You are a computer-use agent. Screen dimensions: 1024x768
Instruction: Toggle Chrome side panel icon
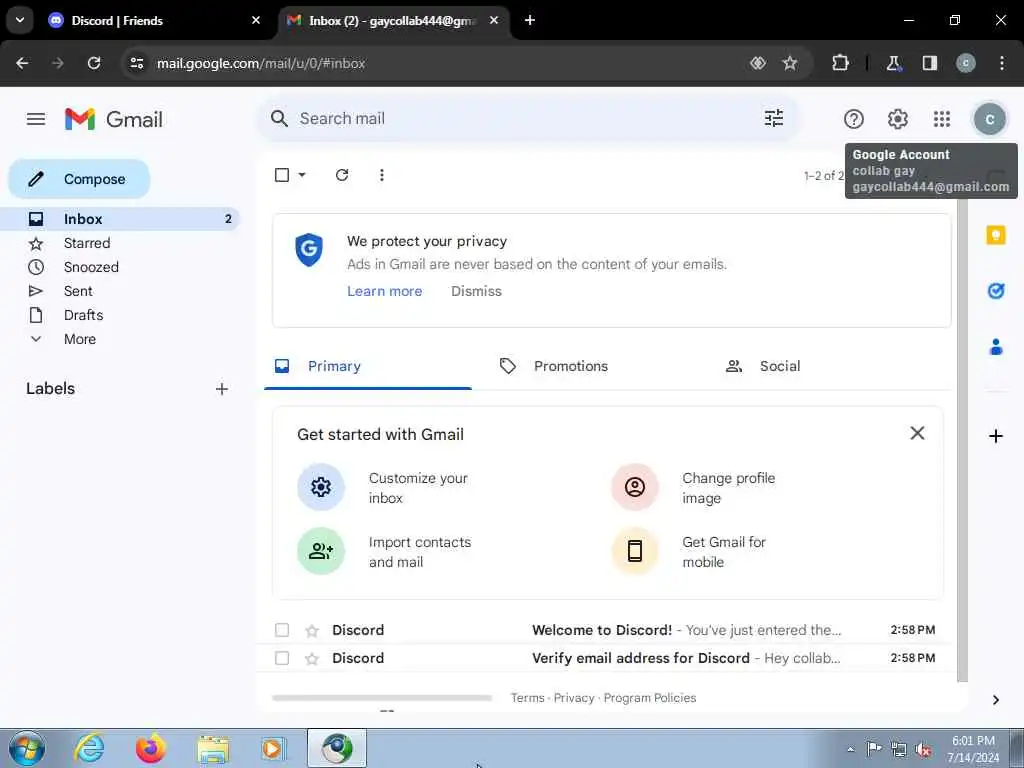[930, 63]
